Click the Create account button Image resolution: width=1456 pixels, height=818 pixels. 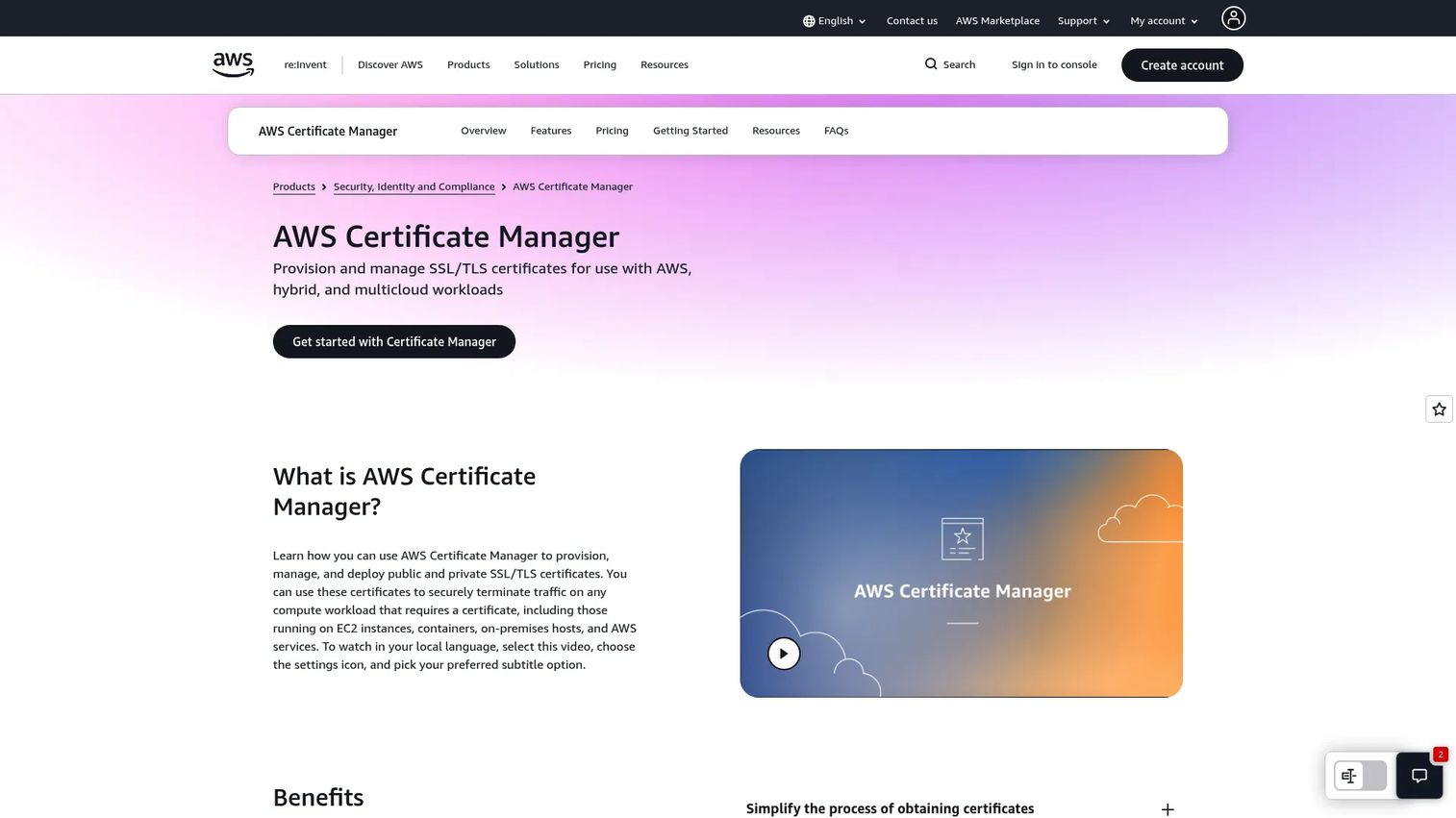(1182, 65)
